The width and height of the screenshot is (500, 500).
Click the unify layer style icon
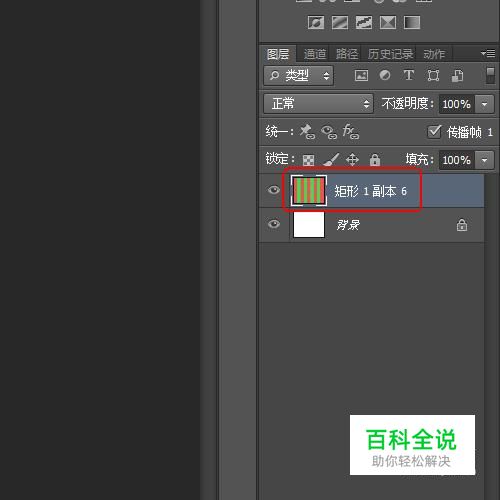(x=351, y=131)
